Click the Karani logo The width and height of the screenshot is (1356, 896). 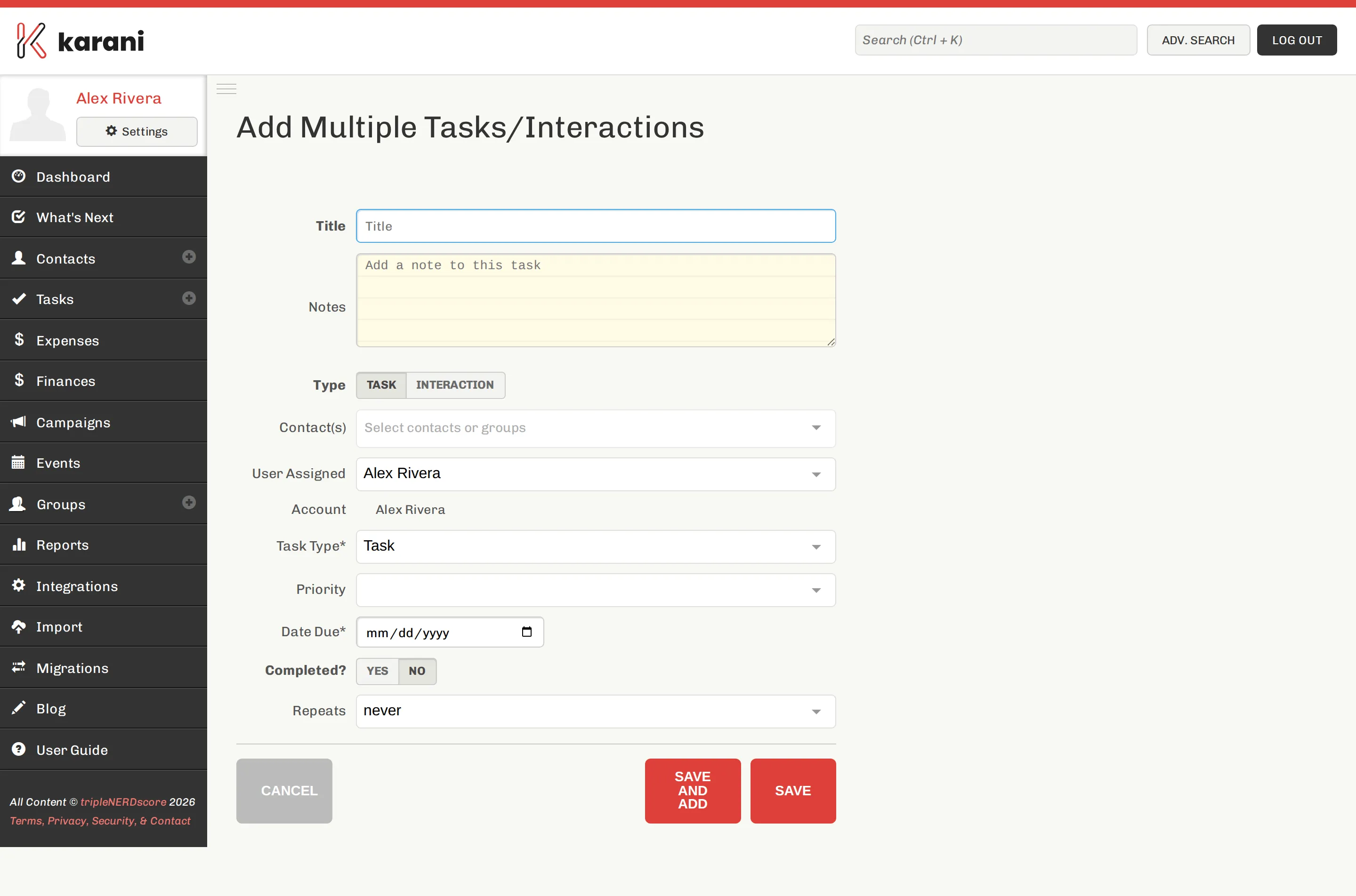click(80, 40)
